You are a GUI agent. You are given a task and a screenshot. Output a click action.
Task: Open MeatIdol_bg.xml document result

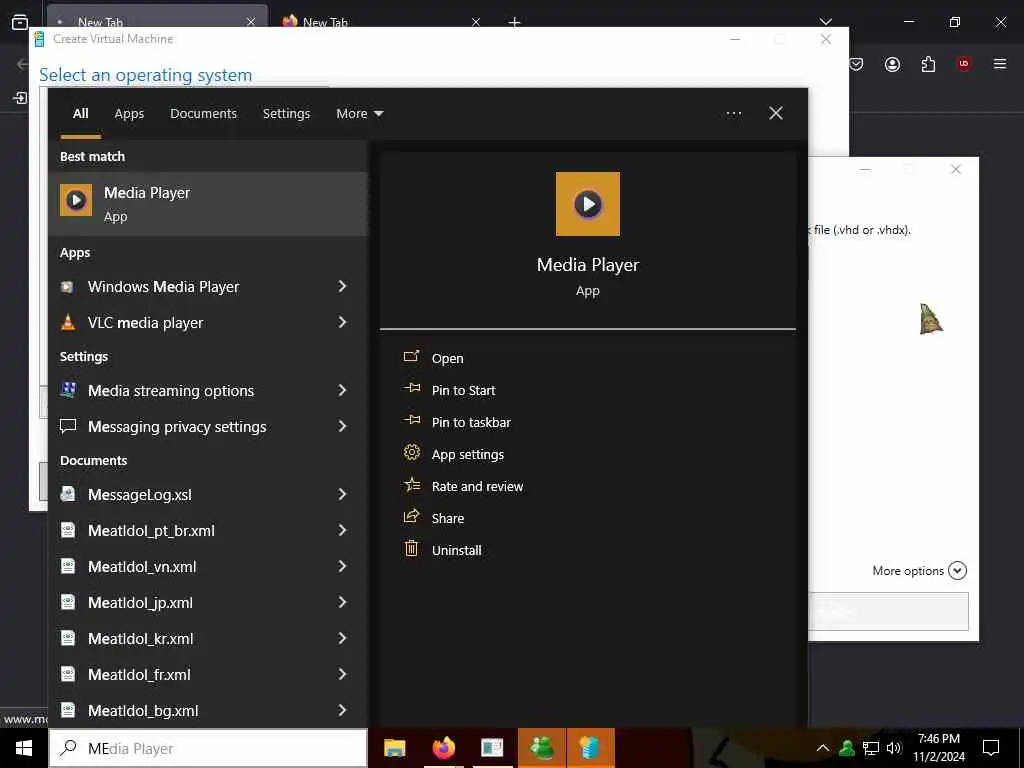(208, 711)
